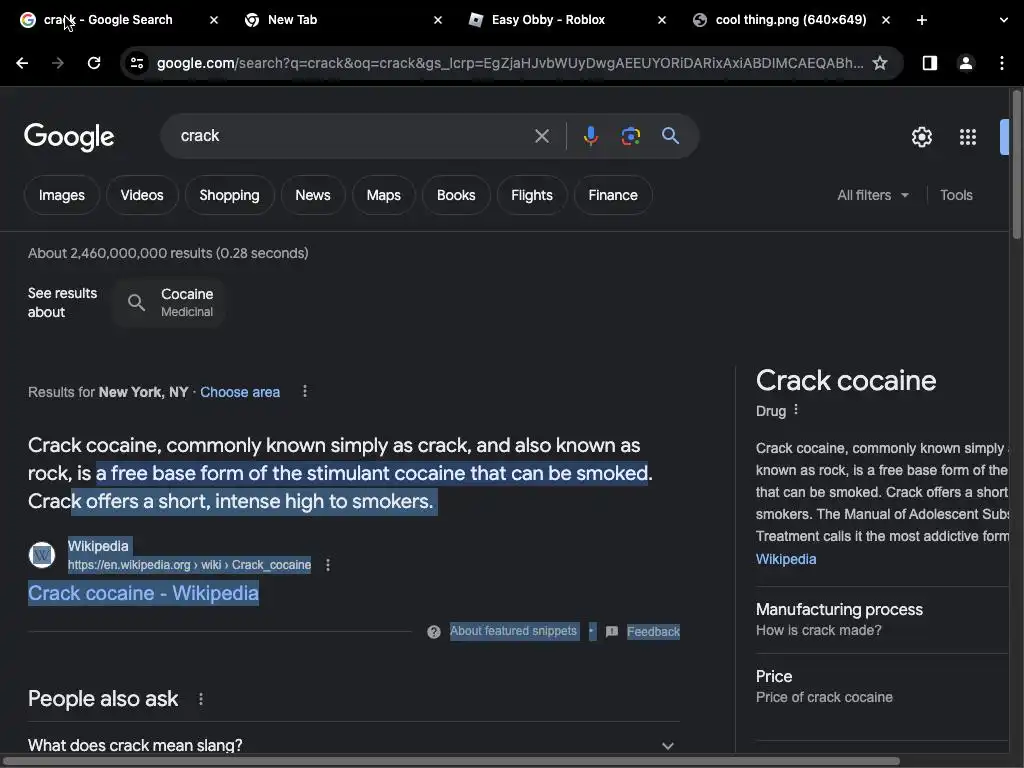This screenshot has height=768, width=1024.
Task: Open the Wikipedia link in knowledge panel
Action: (x=786, y=559)
